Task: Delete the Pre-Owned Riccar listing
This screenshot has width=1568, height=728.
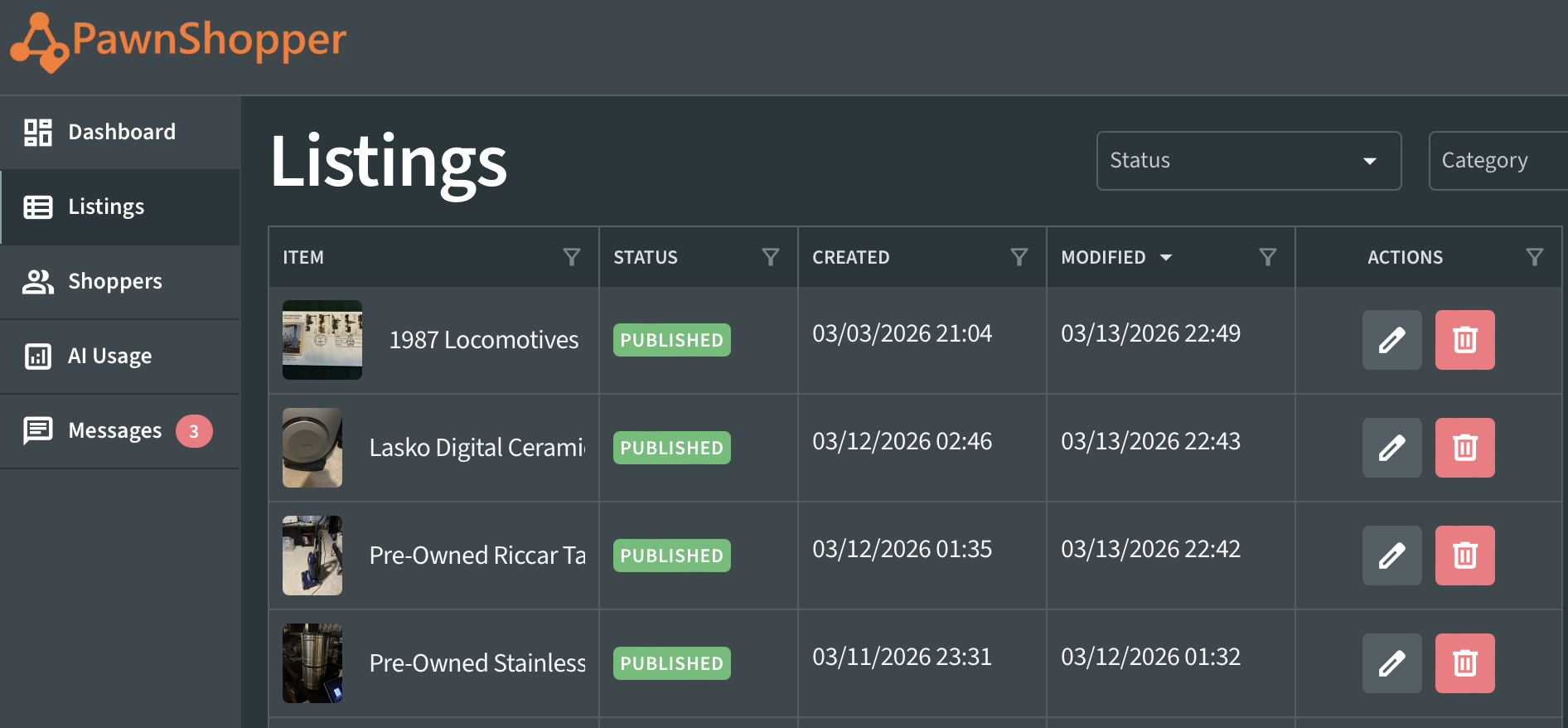Action: (x=1465, y=556)
